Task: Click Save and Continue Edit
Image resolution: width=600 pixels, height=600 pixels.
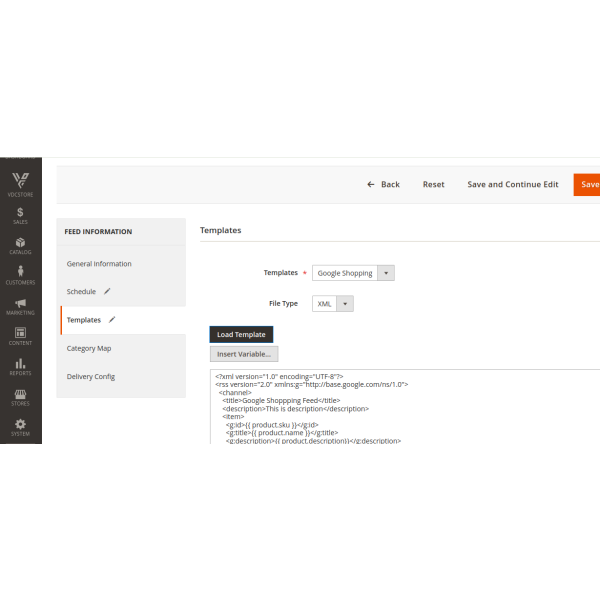Action: (512, 185)
